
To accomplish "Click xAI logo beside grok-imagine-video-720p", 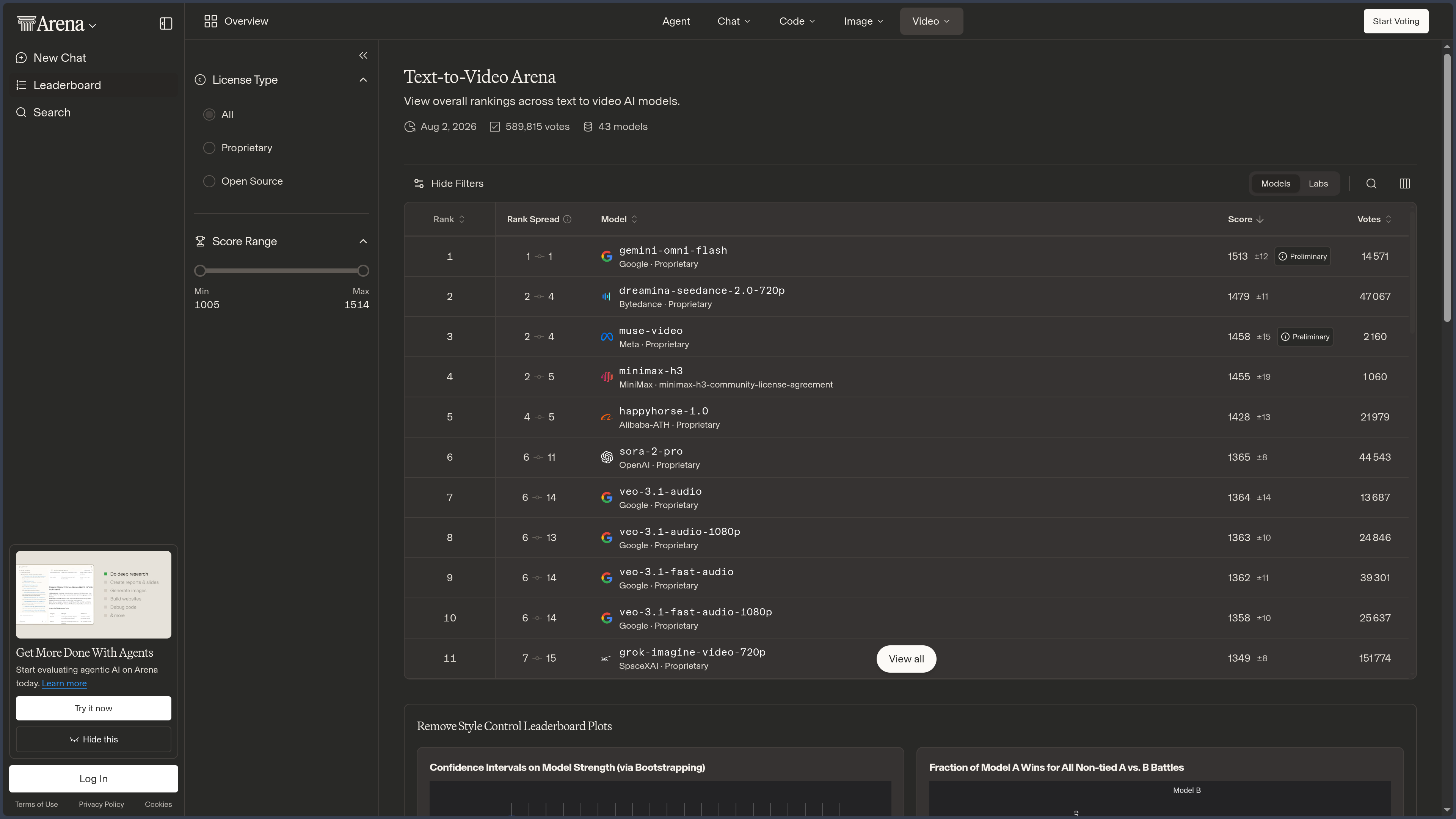I will 607,658.
